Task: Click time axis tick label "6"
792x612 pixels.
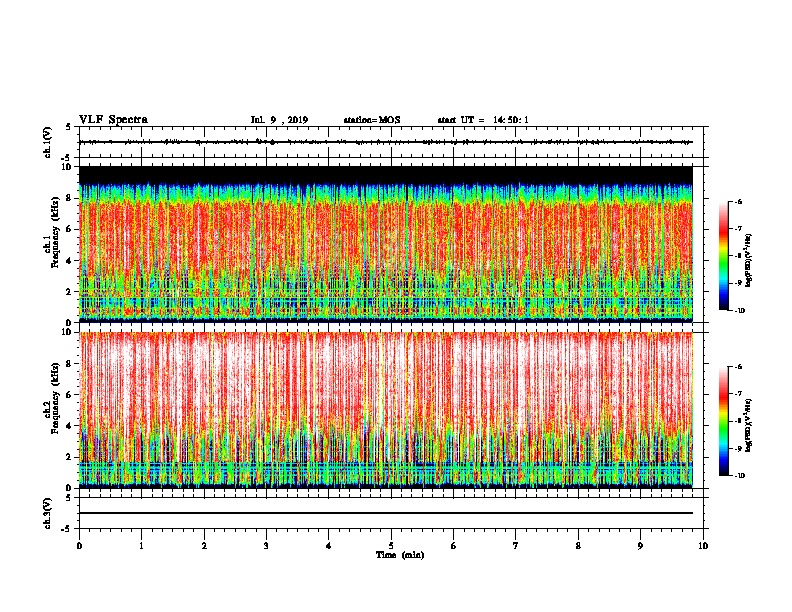Action: [454, 546]
